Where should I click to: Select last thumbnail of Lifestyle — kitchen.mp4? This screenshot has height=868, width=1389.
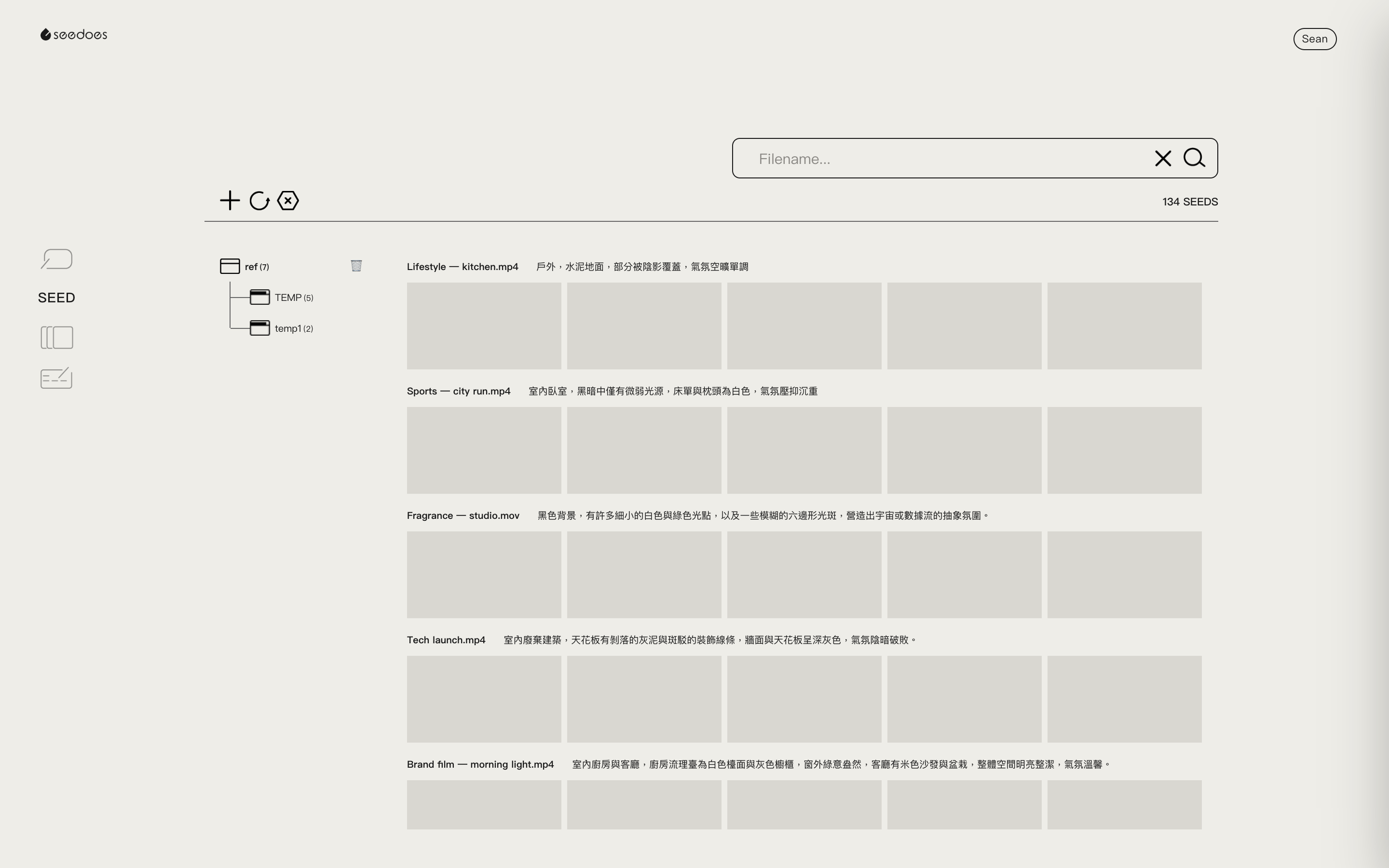1124,326
